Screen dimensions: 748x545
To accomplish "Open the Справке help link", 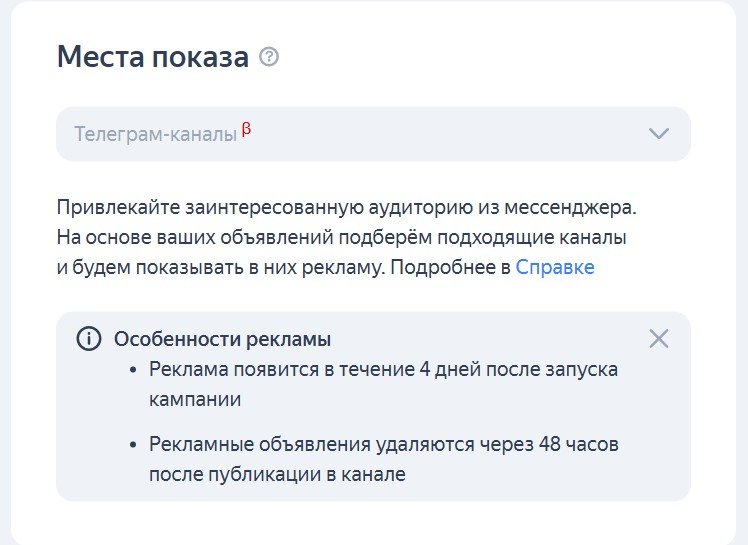I will click(x=555, y=267).
